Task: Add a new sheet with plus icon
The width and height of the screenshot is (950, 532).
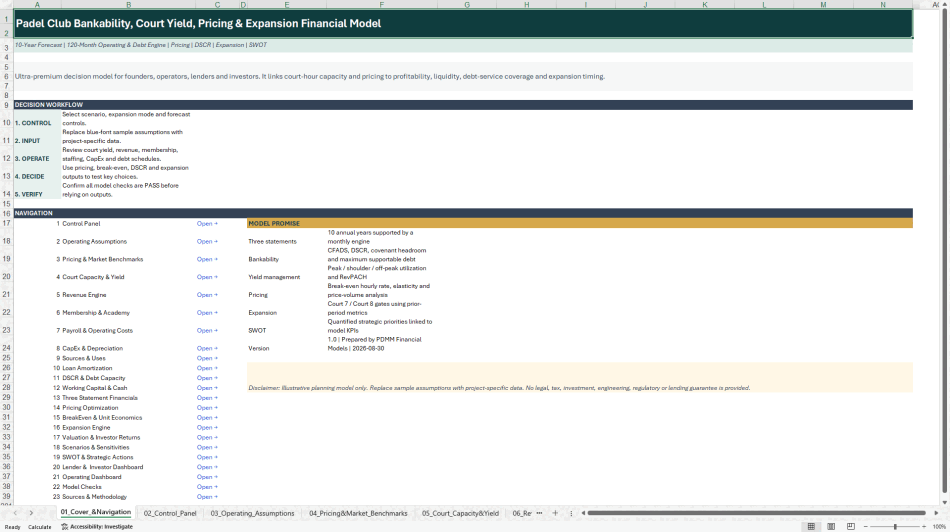Action: (555, 513)
